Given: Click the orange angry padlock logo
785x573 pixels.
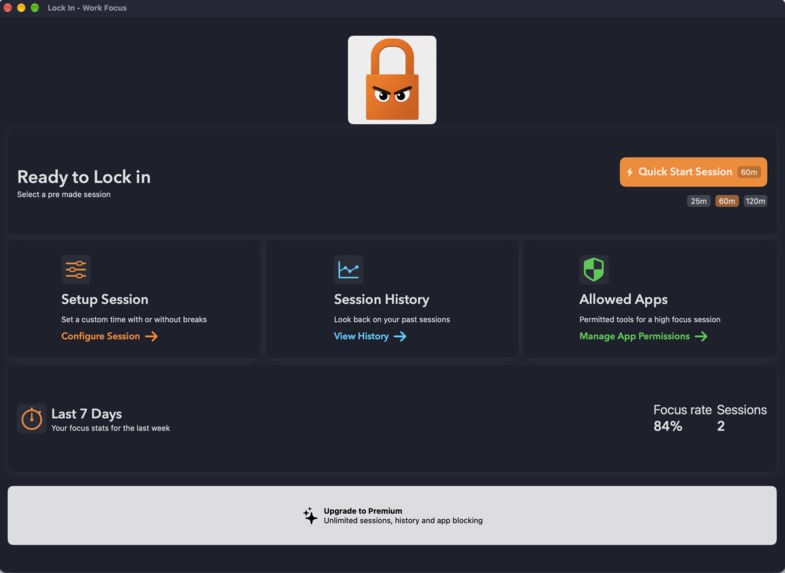Looking at the screenshot, I should [x=392, y=80].
